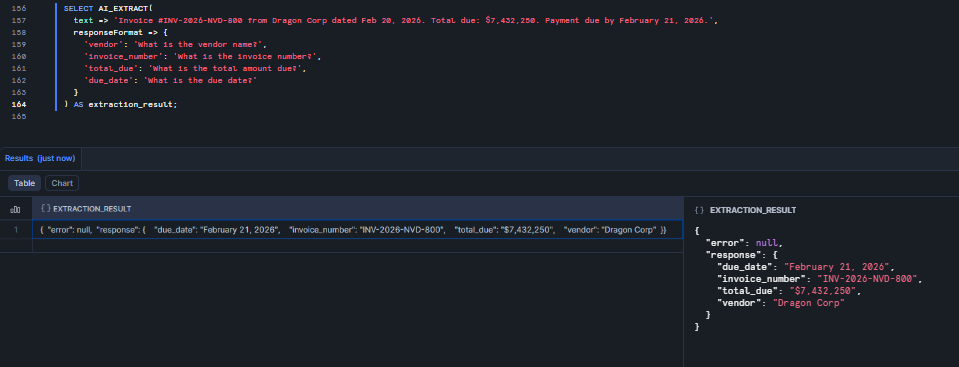Click the 'due_date' question line
The image size is (959, 367).
click(x=170, y=80)
